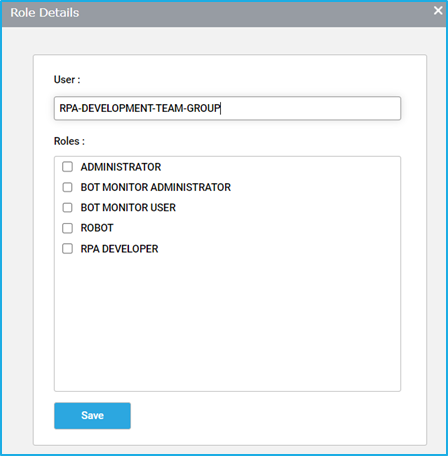This screenshot has height=456, width=448.
Task: Click the RPA DEVELOPER label text
Action: click(x=119, y=249)
